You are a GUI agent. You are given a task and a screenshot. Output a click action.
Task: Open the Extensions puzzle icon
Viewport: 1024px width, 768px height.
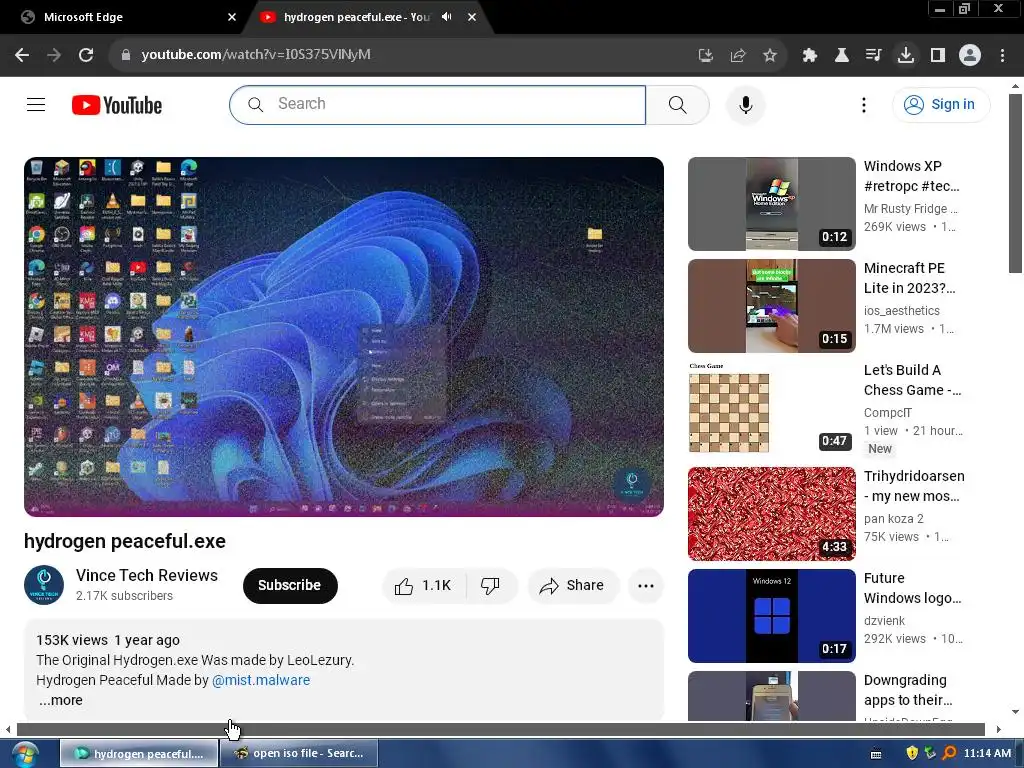tap(810, 55)
